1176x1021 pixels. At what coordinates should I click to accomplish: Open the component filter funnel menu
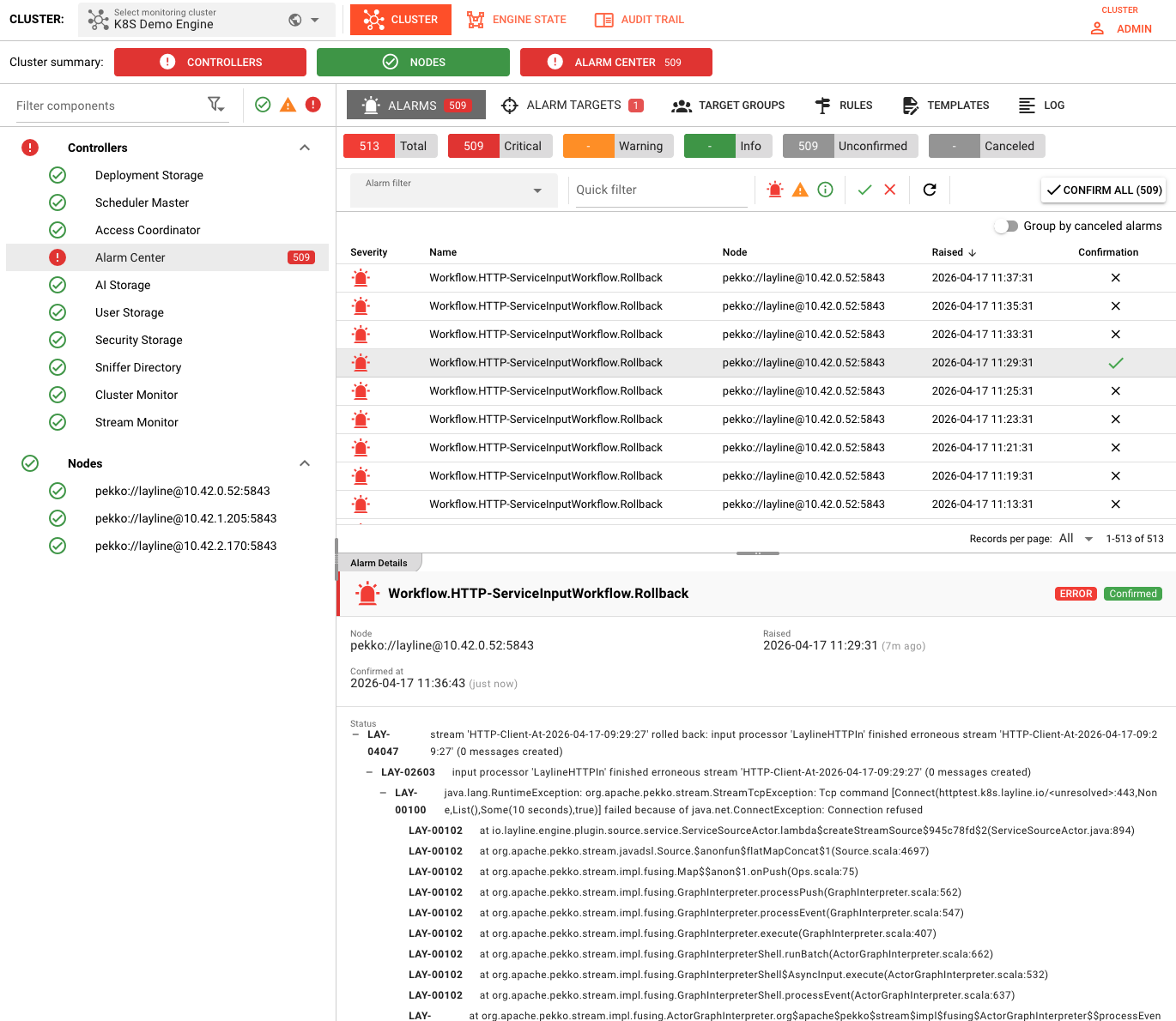(x=215, y=105)
